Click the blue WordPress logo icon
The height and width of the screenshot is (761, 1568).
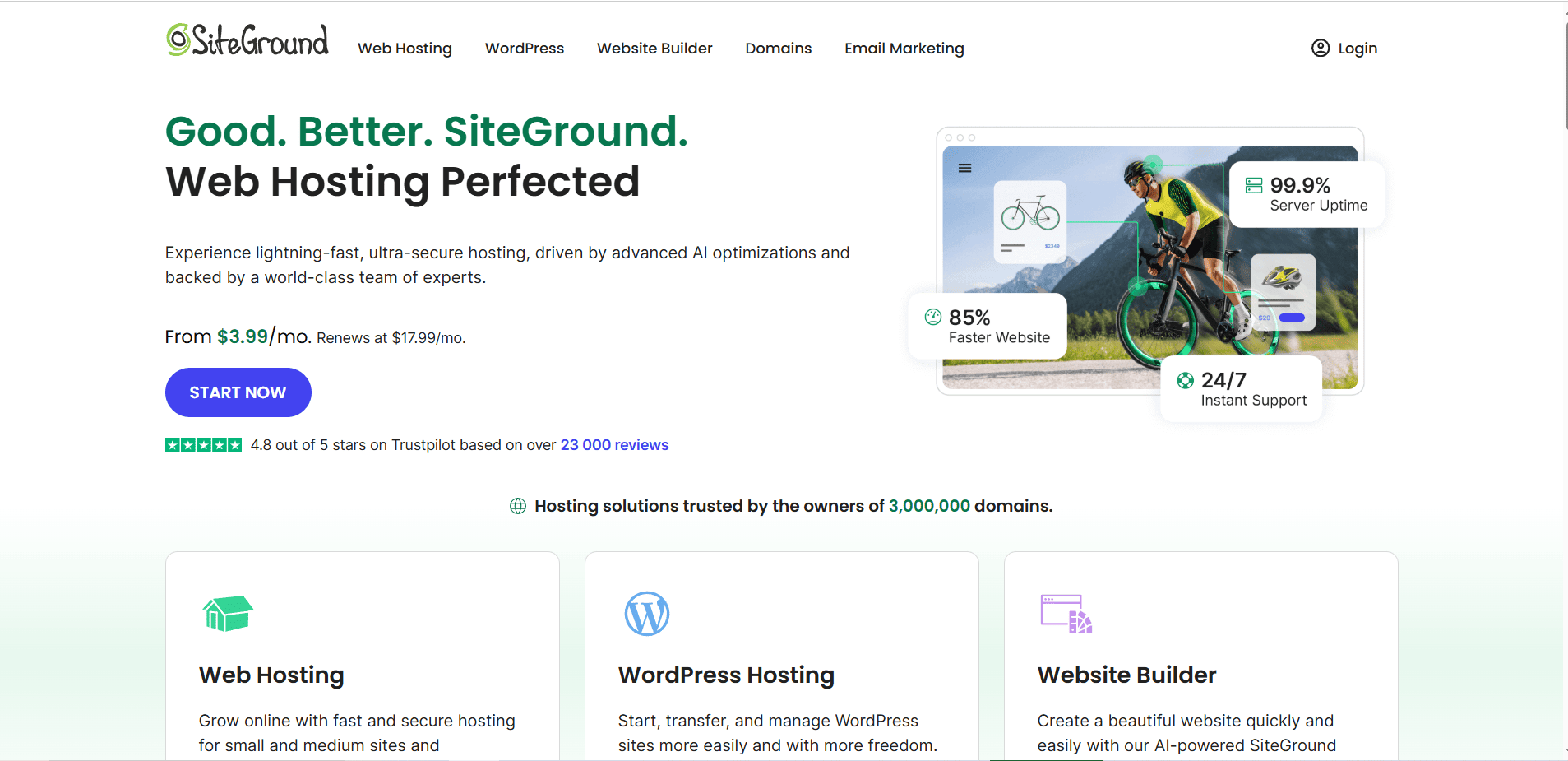[x=646, y=614]
